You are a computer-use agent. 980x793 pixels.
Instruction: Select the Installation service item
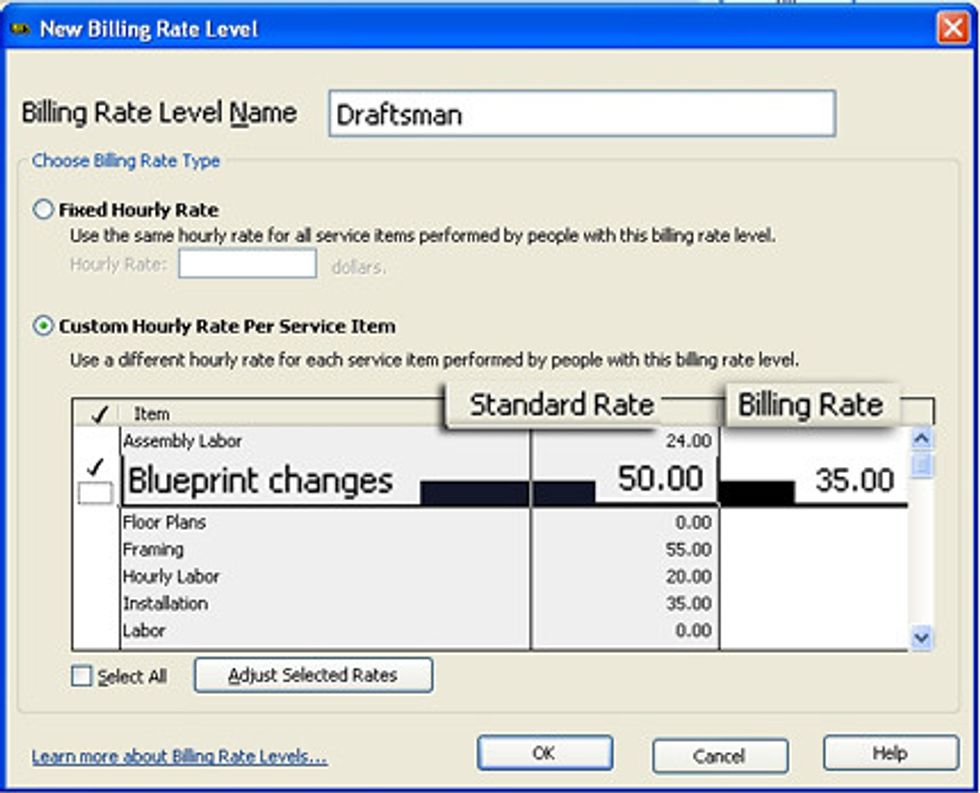[x=165, y=604]
